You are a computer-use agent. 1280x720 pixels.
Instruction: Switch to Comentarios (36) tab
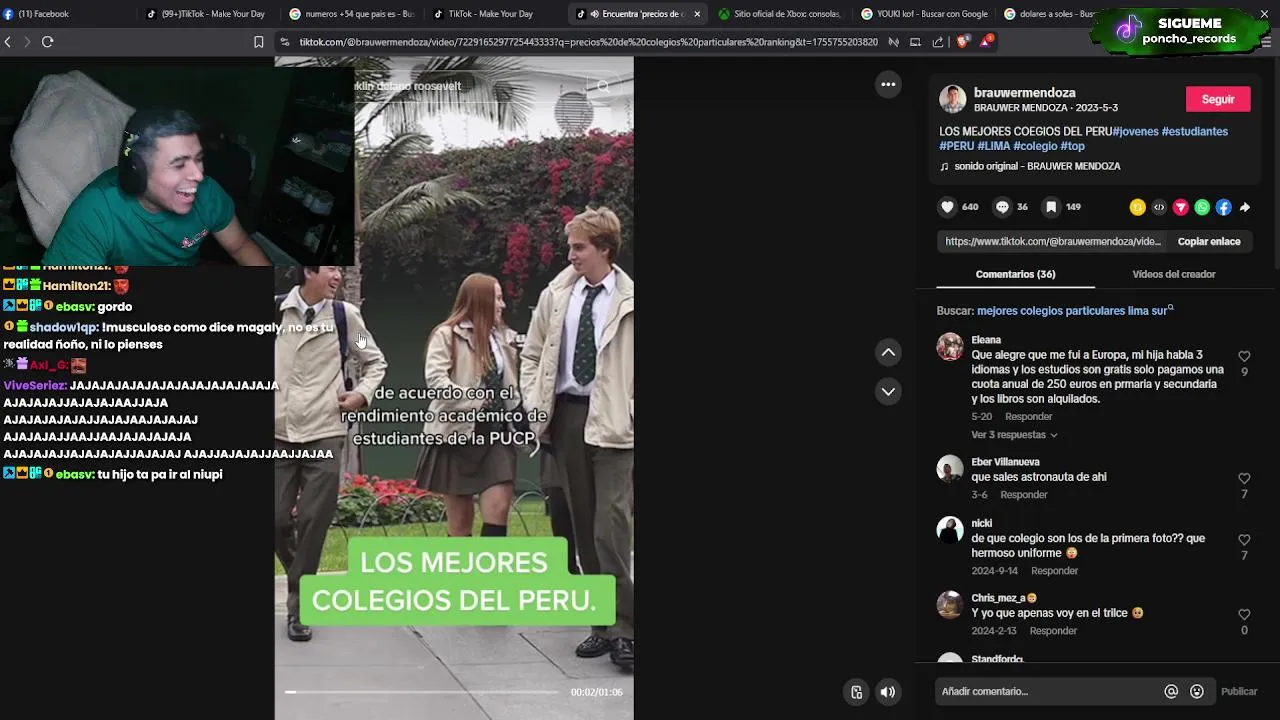1015,274
